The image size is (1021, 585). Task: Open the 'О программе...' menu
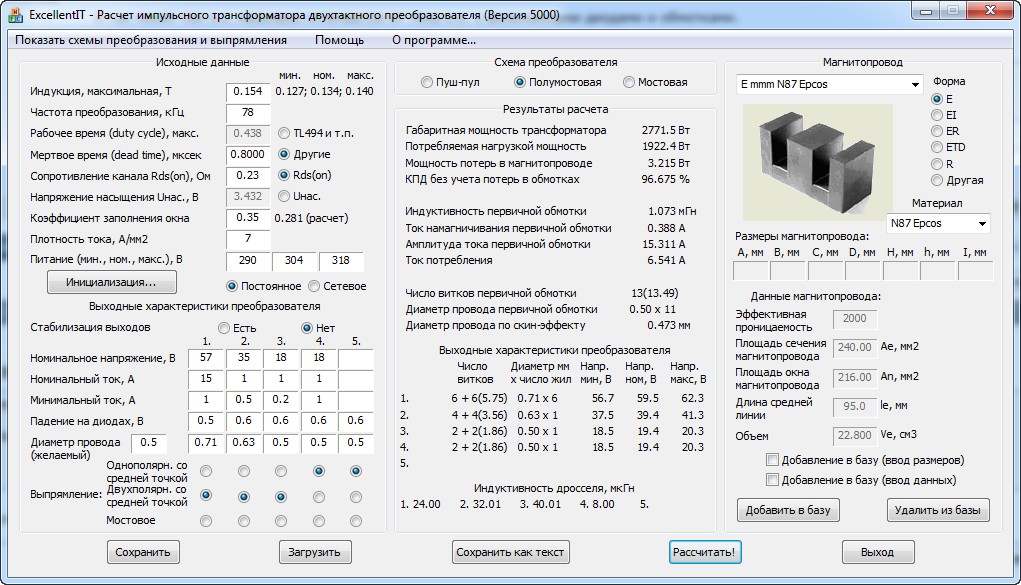[434, 40]
